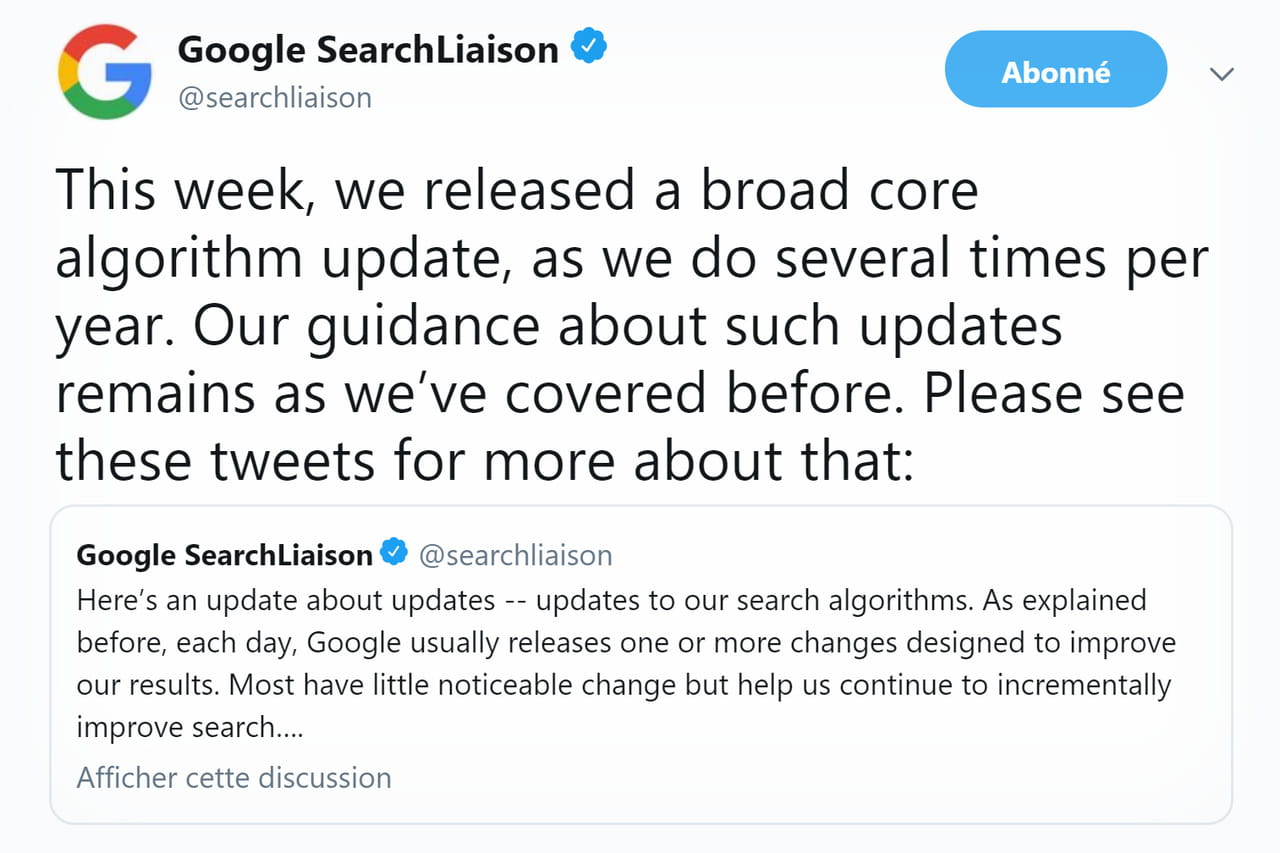Screen dimensions: 1280x853
Task: Click quoted line "improve search...."
Action: pos(190,728)
